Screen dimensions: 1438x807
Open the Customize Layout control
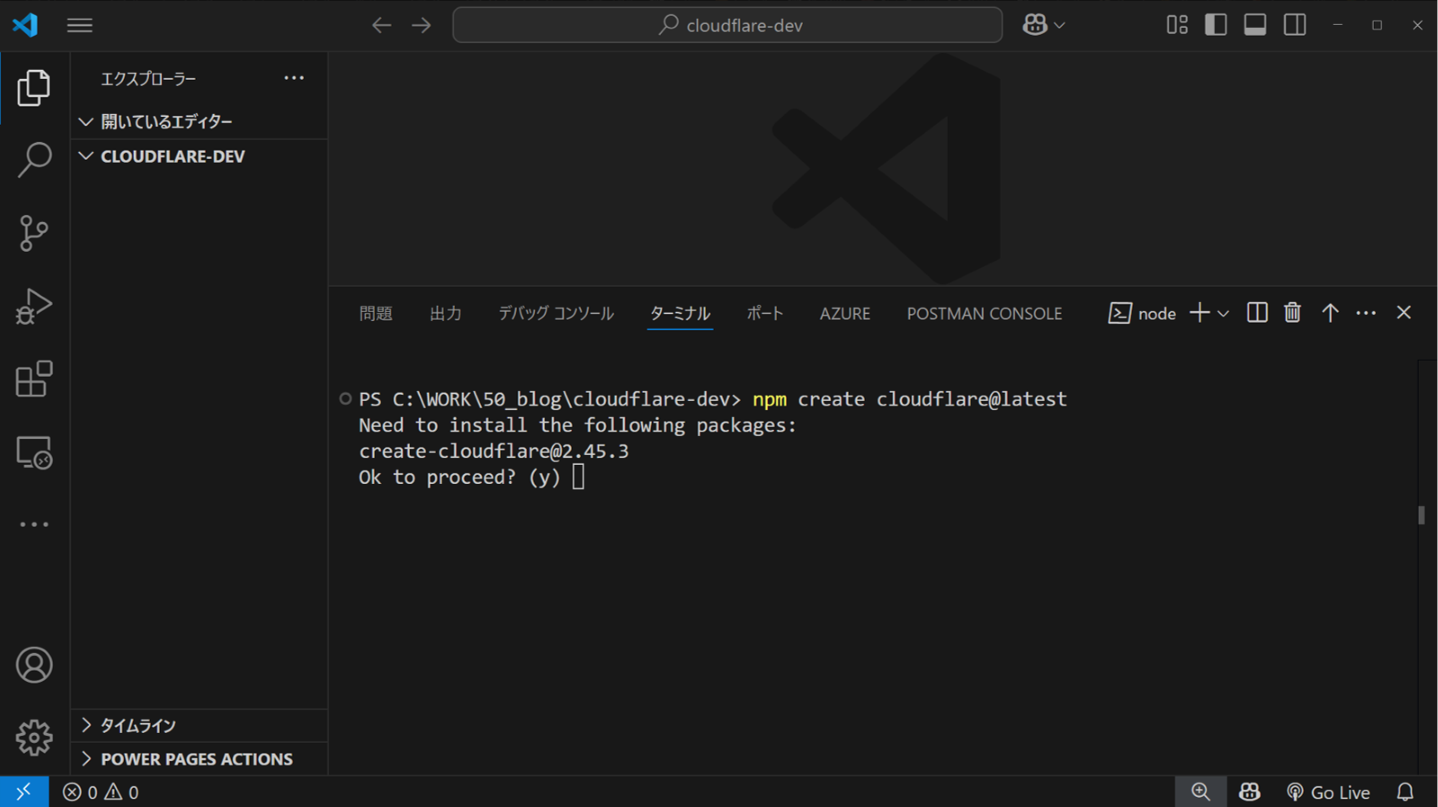pos(1177,25)
